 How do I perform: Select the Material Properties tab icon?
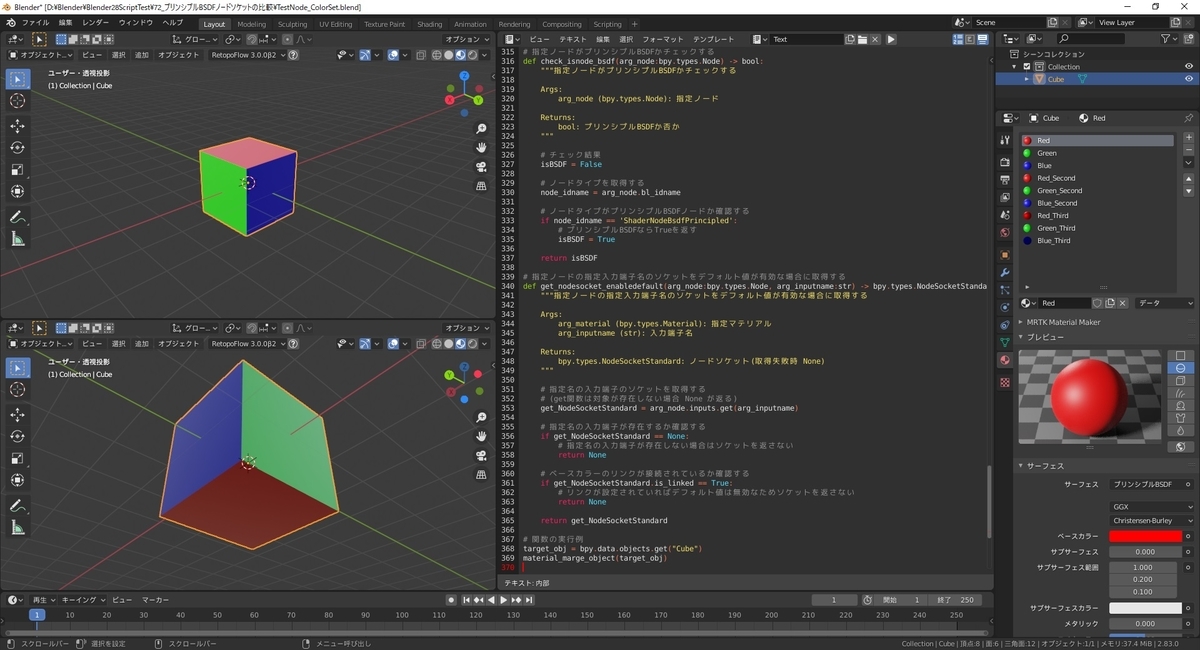coord(1005,360)
